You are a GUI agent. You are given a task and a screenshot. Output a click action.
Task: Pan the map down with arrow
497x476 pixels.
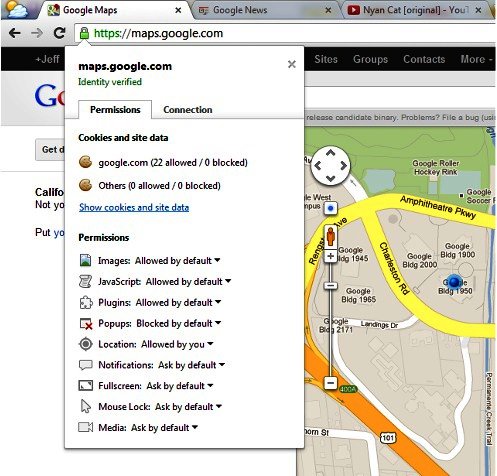tap(330, 178)
